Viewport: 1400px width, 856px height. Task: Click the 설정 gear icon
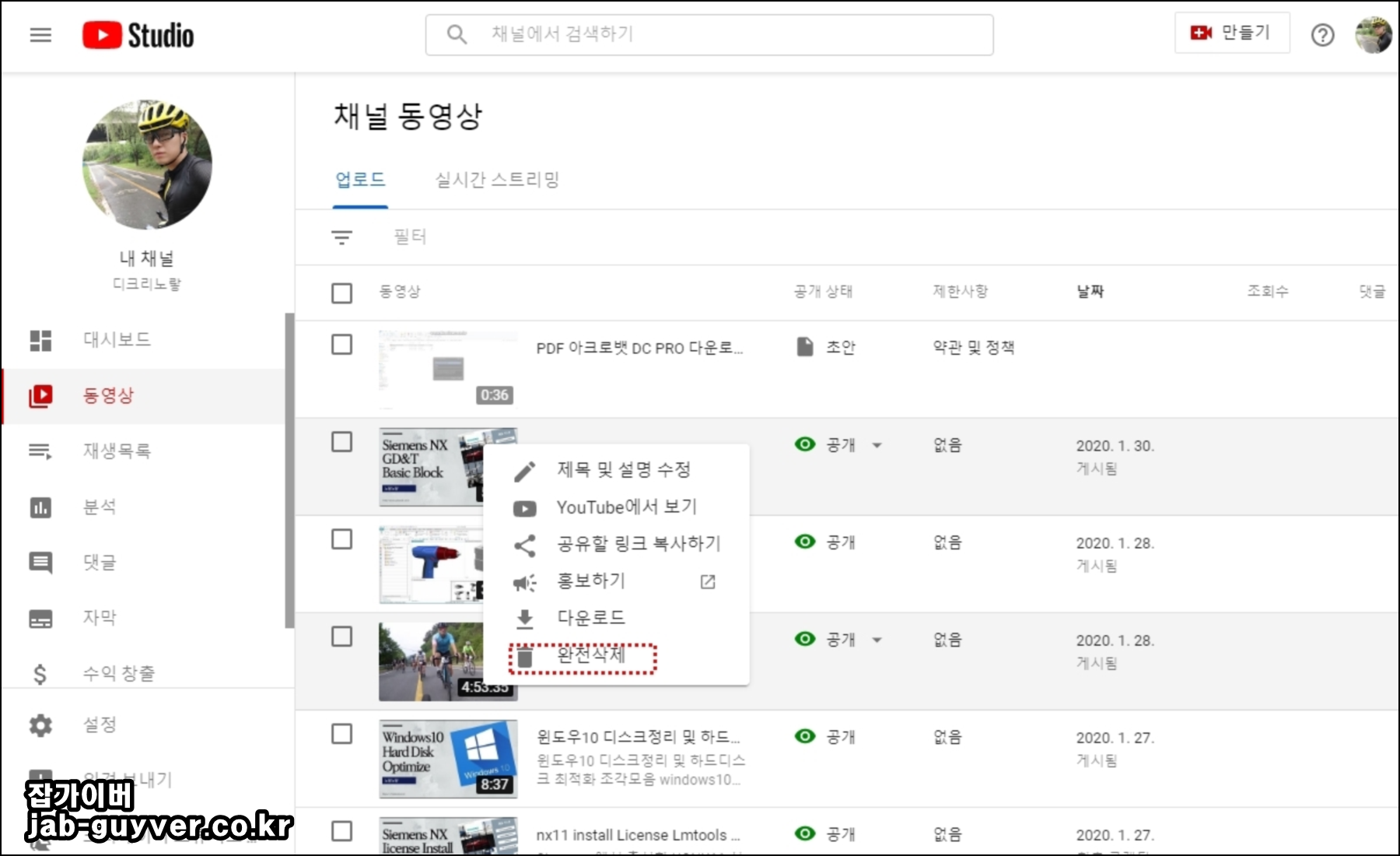tap(40, 725)
